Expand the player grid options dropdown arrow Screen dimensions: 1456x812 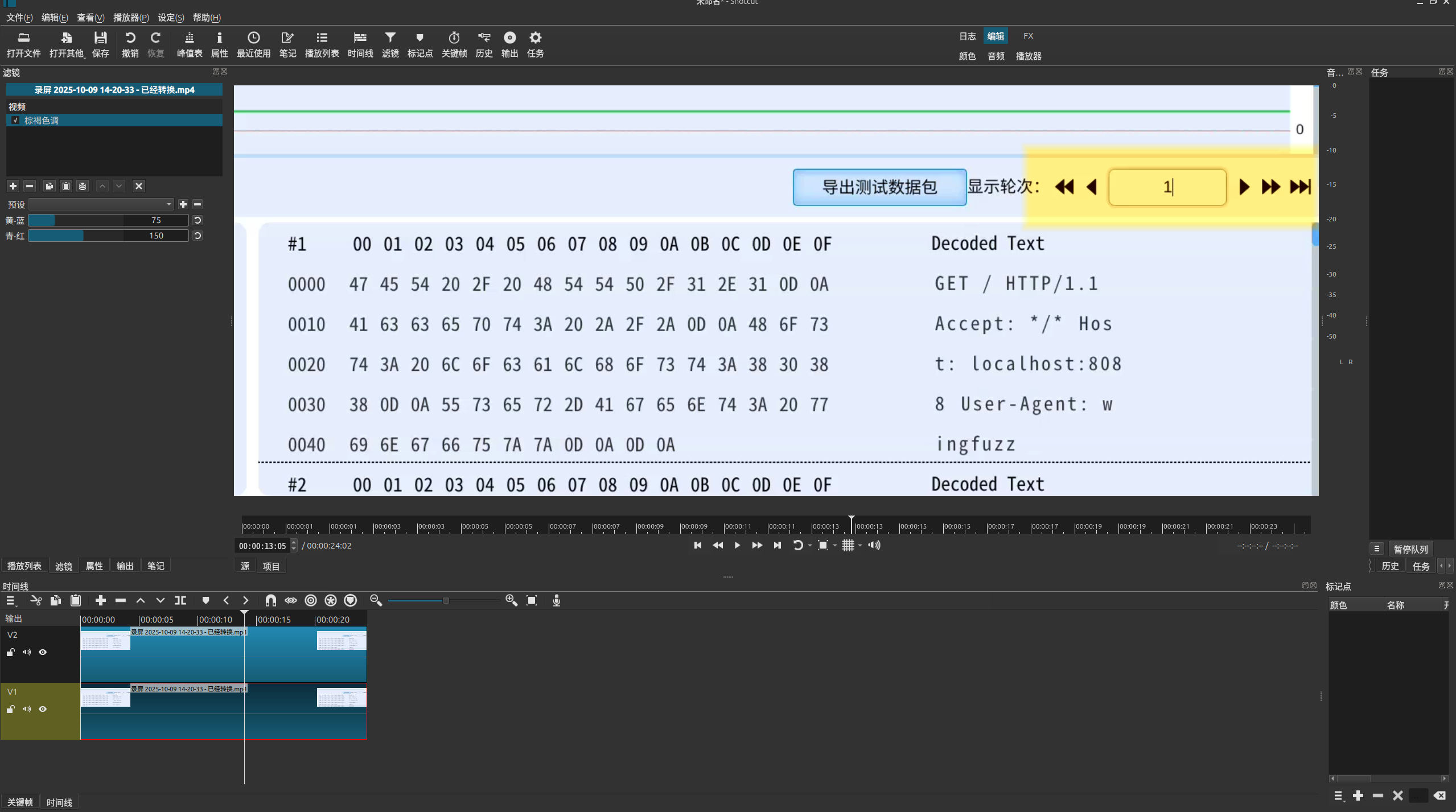(x=860, y=546)
